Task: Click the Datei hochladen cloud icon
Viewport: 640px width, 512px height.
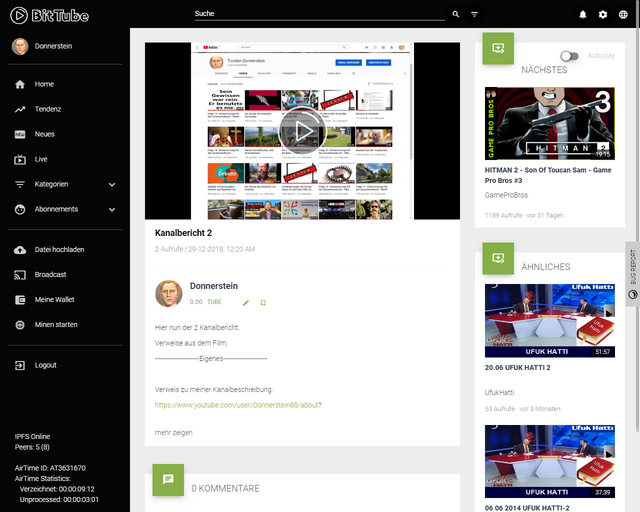Action: (20, 250)
